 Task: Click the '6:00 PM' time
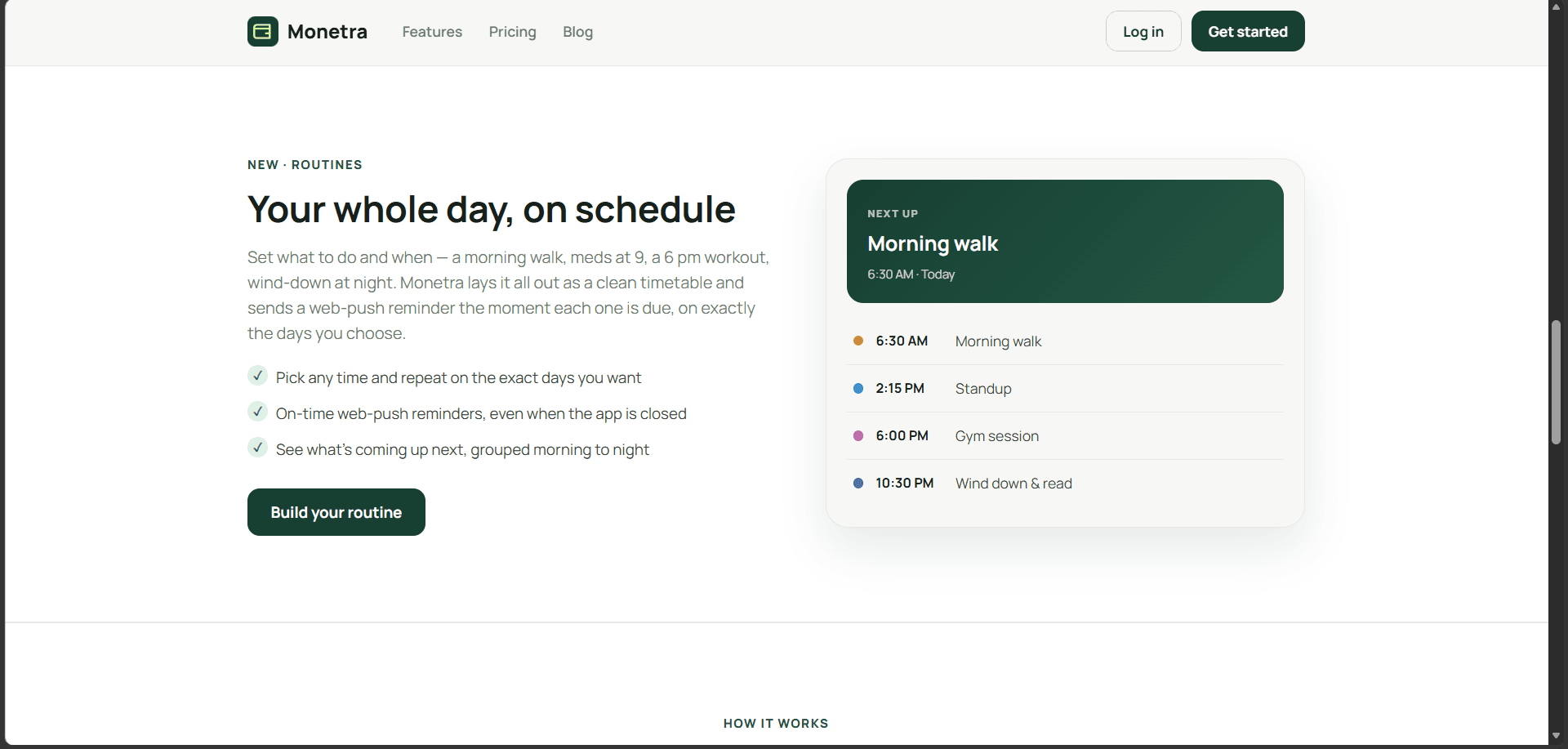902,435
